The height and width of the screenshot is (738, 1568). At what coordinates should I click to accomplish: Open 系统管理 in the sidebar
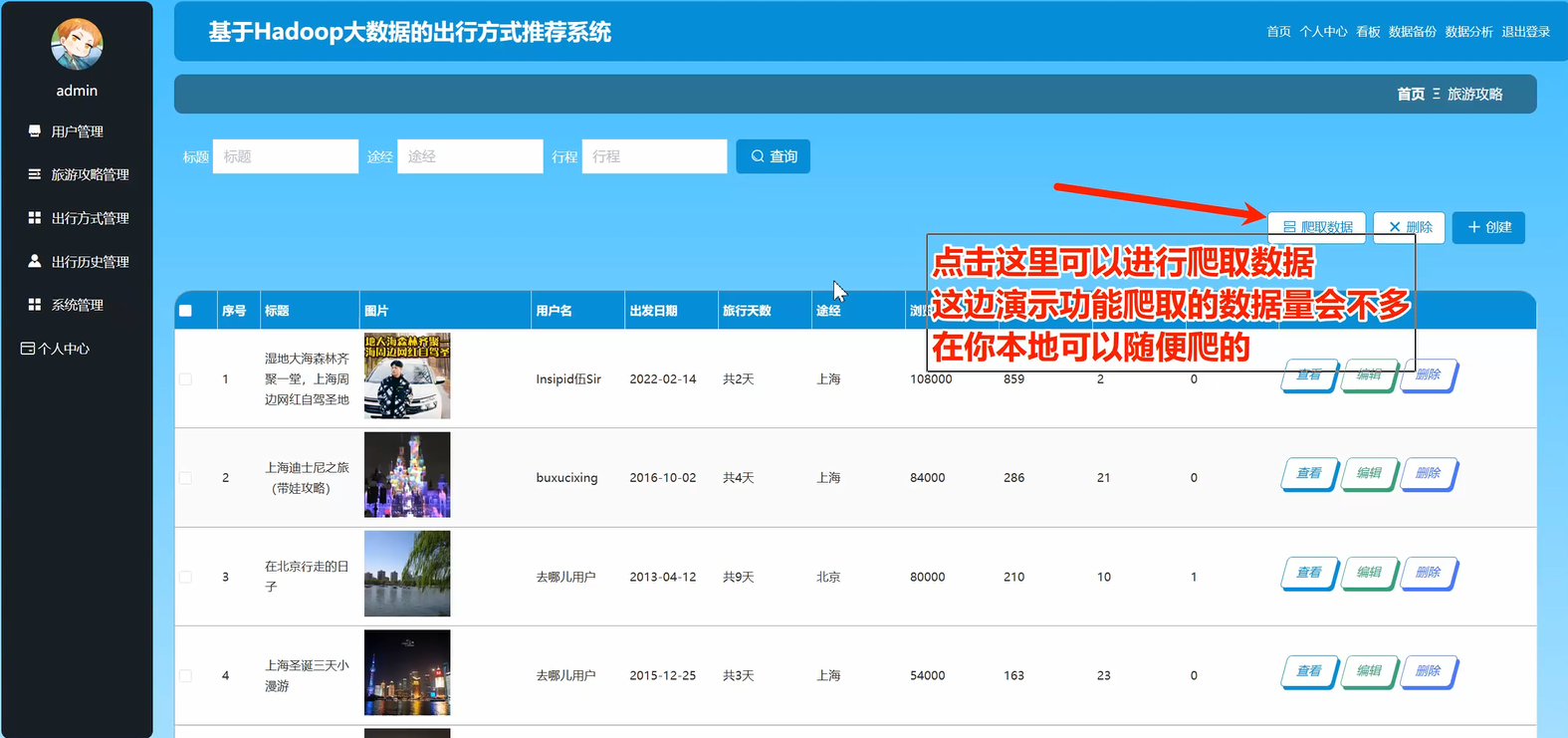click(77, 305)
